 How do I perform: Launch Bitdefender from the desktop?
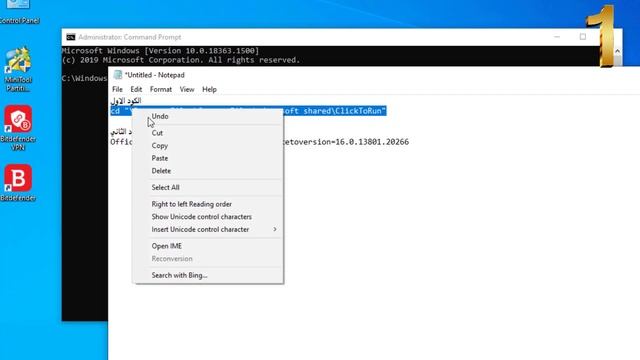[x=18, y=182]
